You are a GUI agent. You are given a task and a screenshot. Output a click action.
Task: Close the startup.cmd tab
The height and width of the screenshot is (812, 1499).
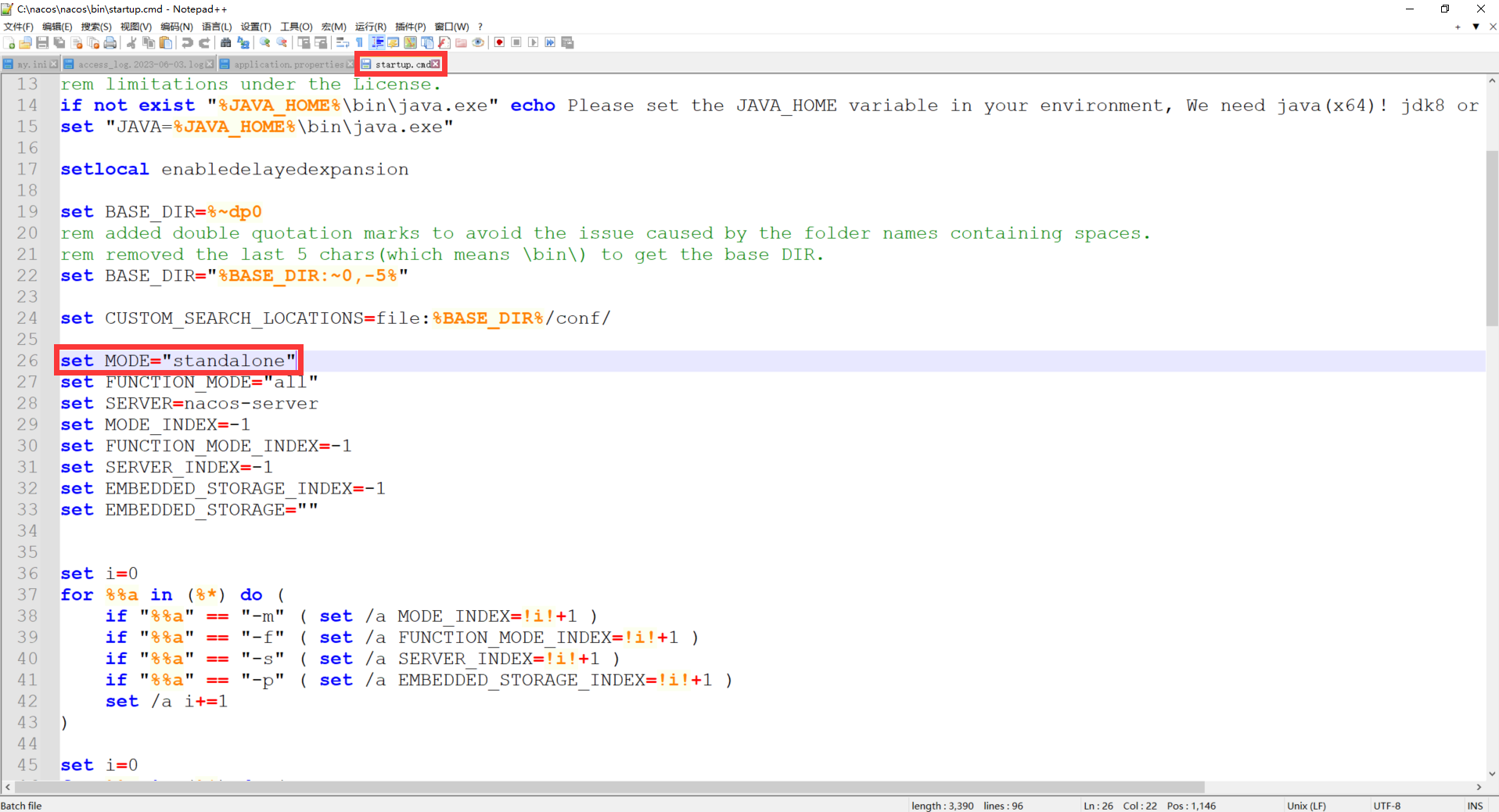(x=436, y=64)
